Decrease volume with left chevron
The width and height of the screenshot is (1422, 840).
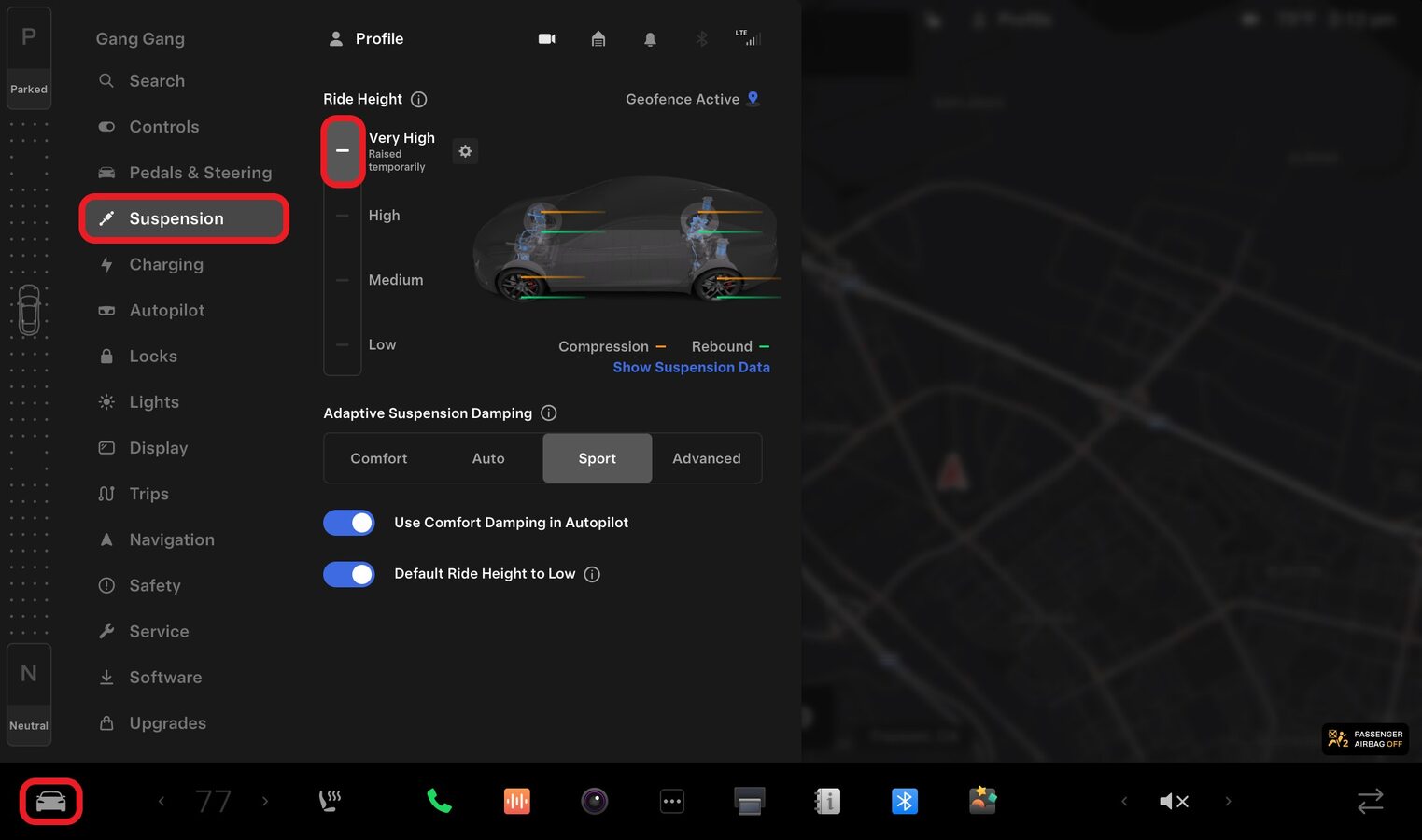(1124, 801)
